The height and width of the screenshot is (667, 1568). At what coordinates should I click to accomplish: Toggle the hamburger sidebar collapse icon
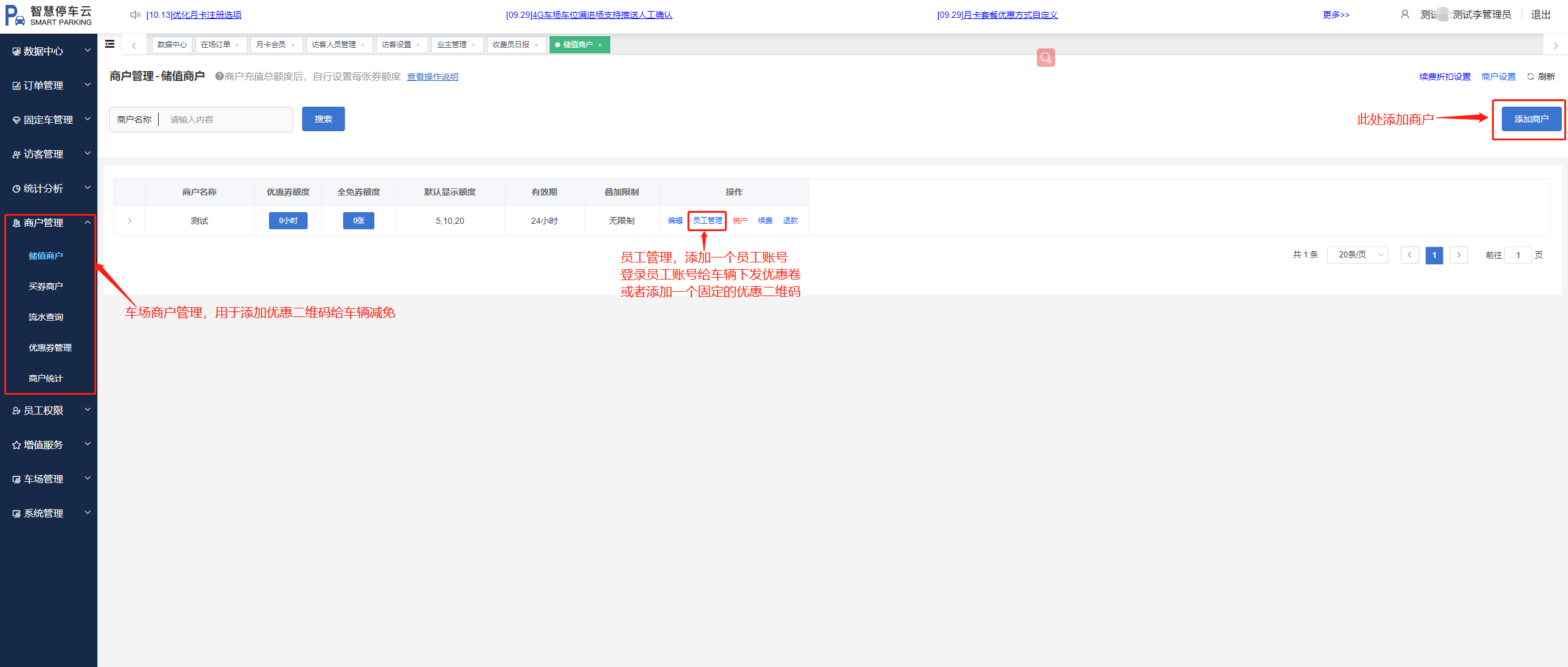point(110,44)
